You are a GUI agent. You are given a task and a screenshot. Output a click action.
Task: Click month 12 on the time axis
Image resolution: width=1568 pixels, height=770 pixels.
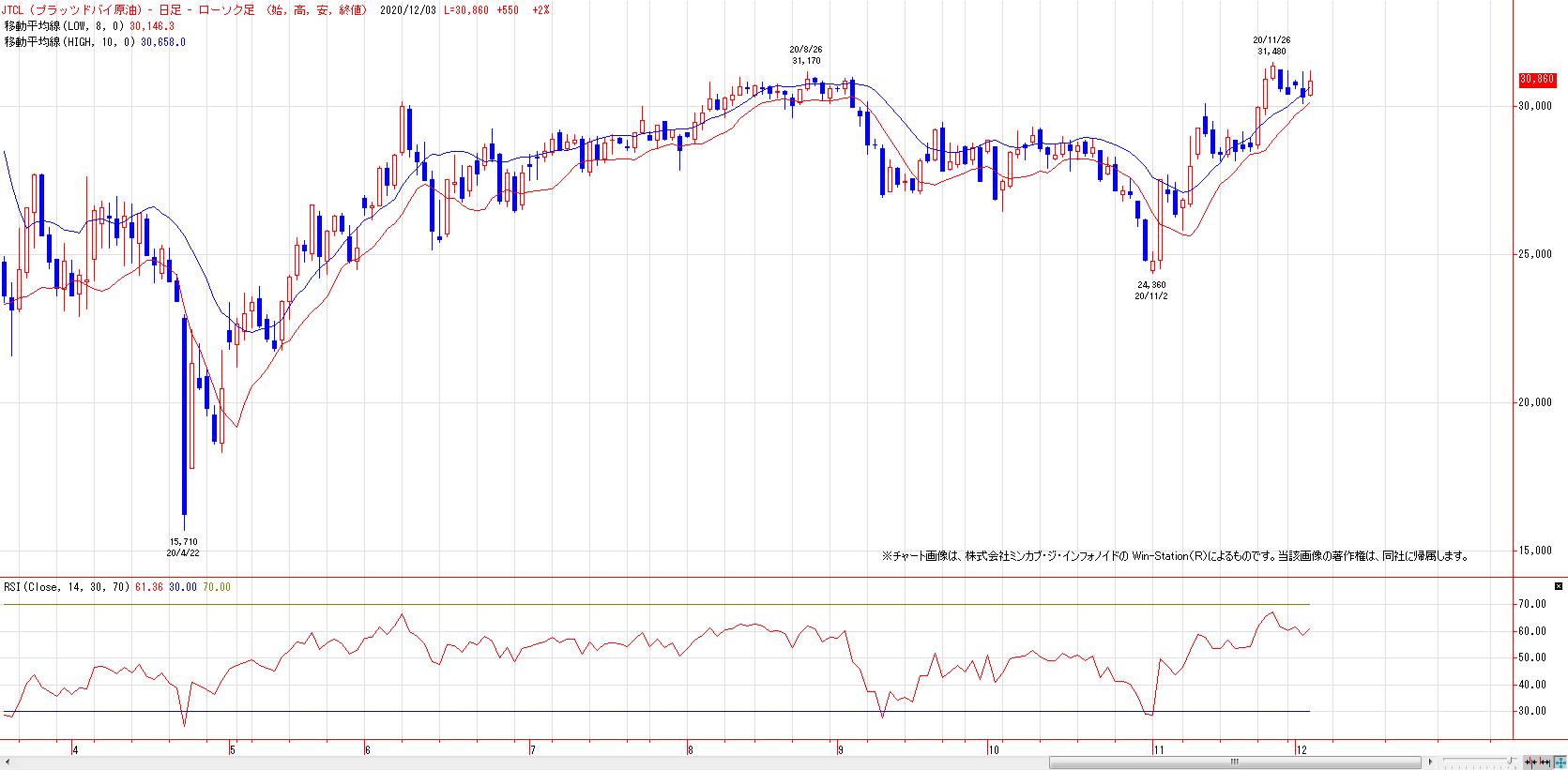point(1302,749)
